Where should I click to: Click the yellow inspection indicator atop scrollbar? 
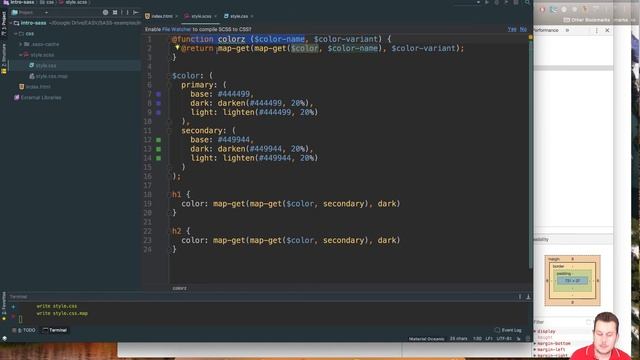[530, 37]
